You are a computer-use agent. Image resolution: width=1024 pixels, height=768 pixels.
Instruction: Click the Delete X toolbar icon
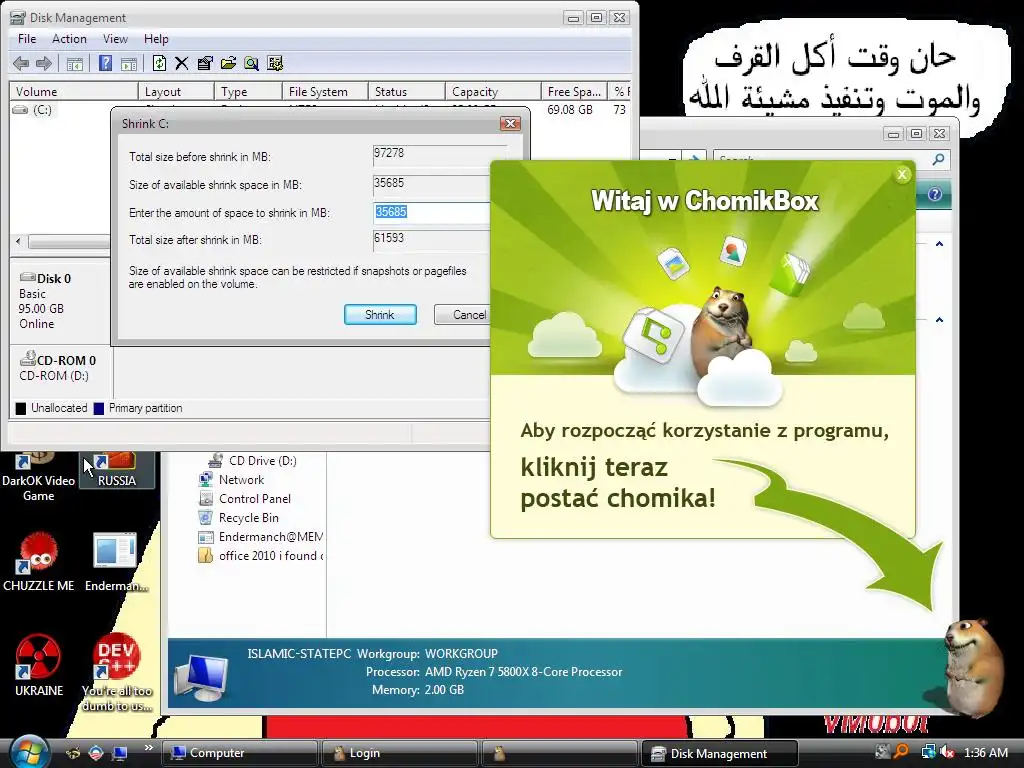coord(182,63)
